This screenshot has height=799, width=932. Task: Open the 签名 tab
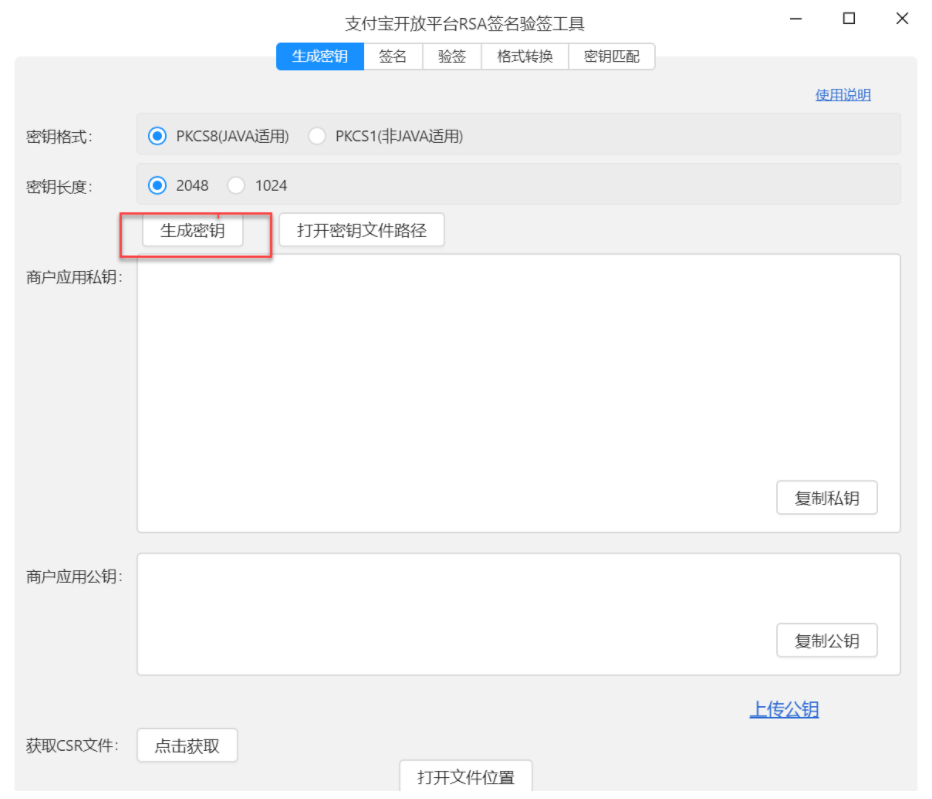pyautogui.click(x=393, y=56)
